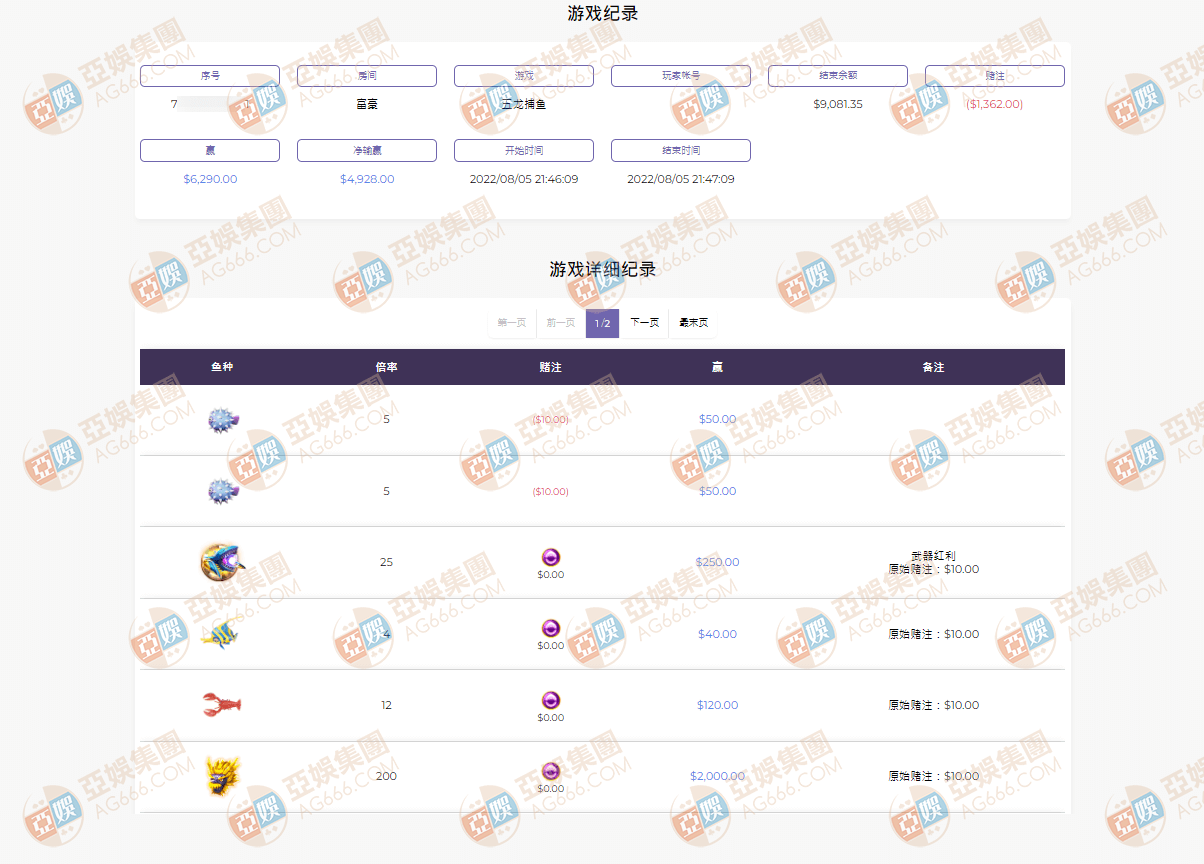Image resolution: width=1204 pixels, height=864 pixels.
Task: Select the red lobster icon
Action: click(x=222, y=705)
